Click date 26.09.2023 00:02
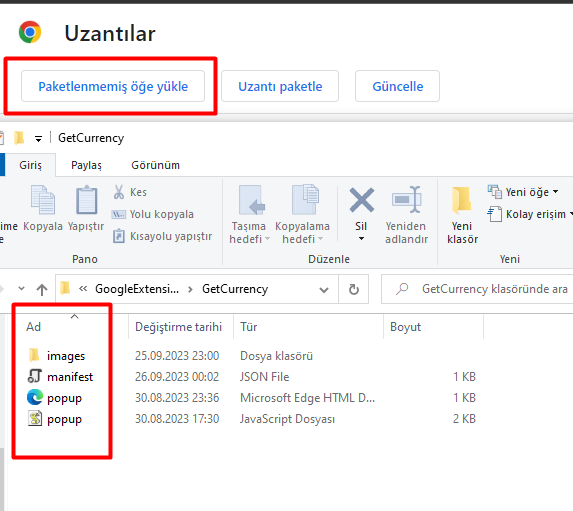 coord(177,377)
